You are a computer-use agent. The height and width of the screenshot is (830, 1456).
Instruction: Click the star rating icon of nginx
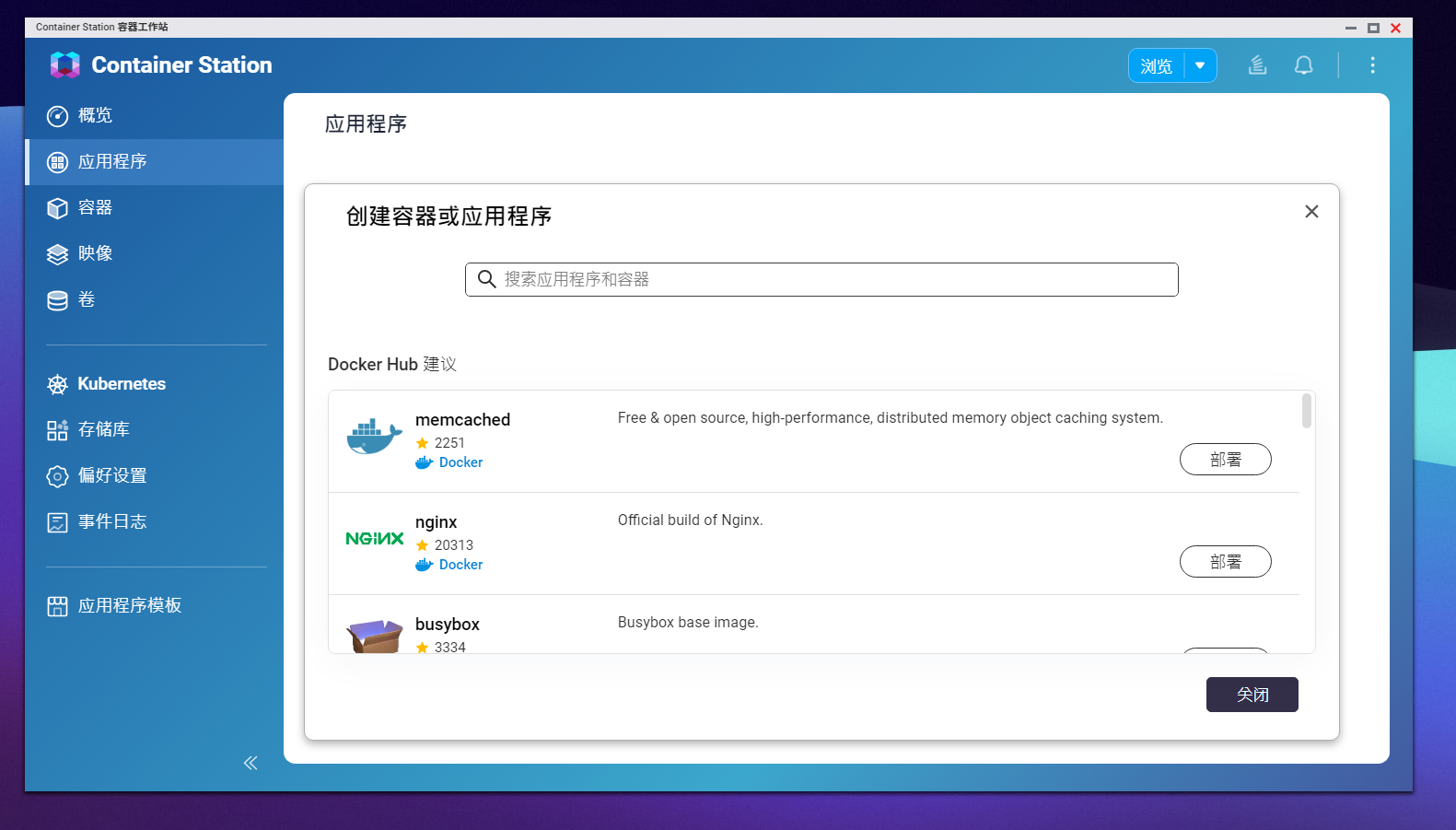click(423, 545)
